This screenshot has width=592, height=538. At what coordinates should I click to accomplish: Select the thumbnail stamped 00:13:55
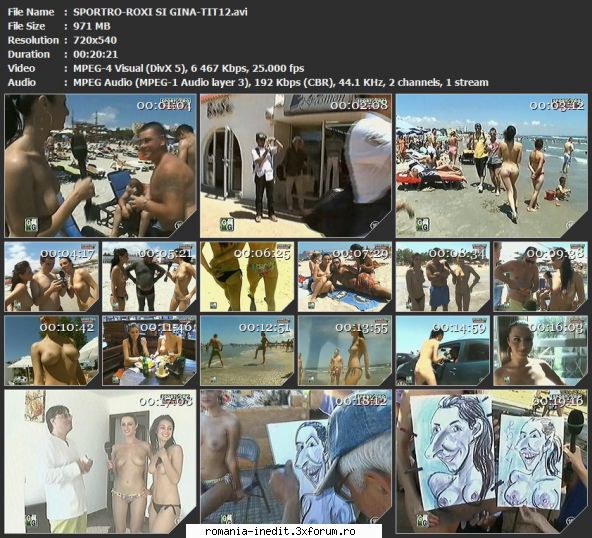click(345, 351)
